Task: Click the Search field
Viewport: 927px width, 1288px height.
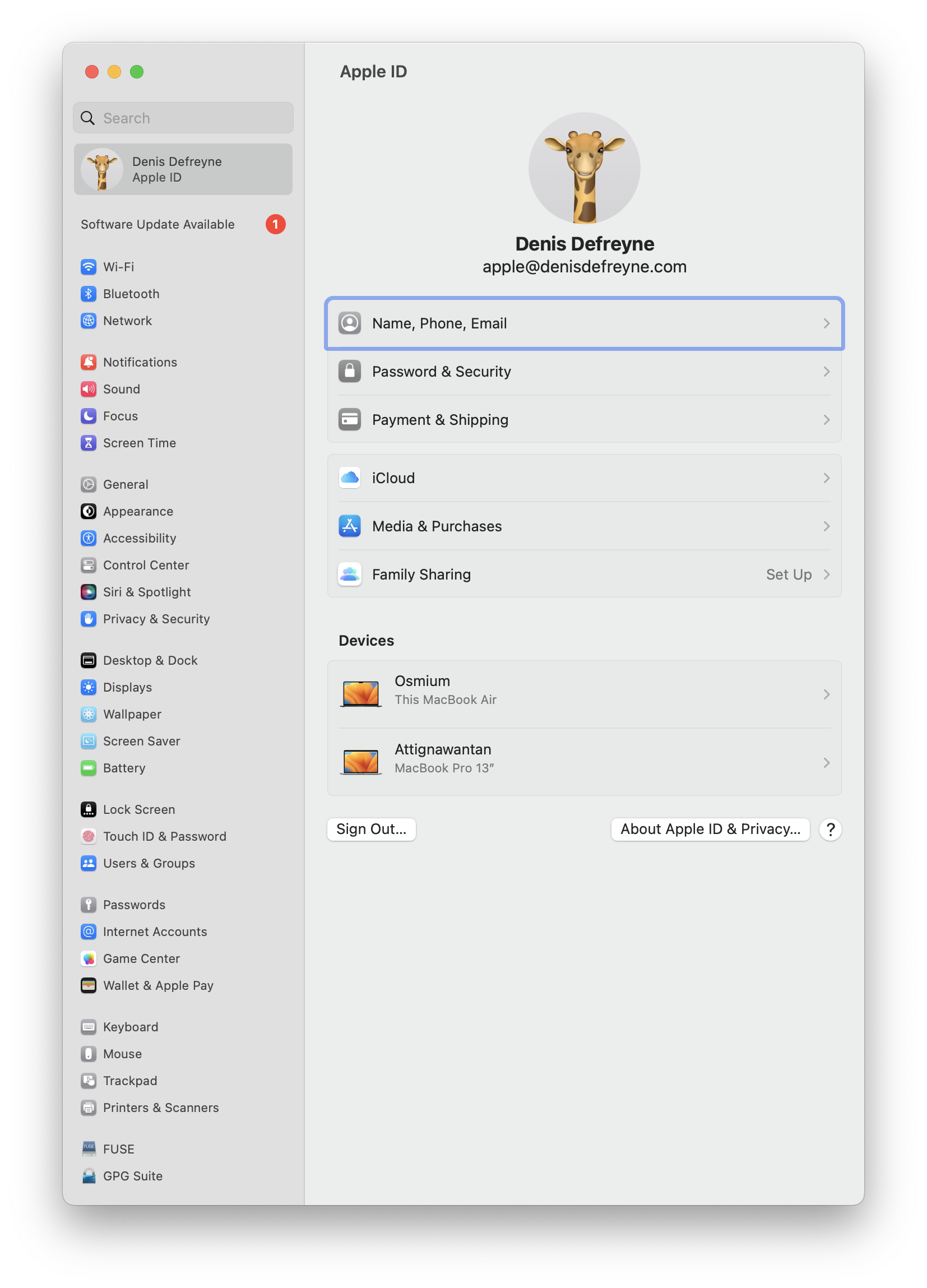Action: coord(183,118)
